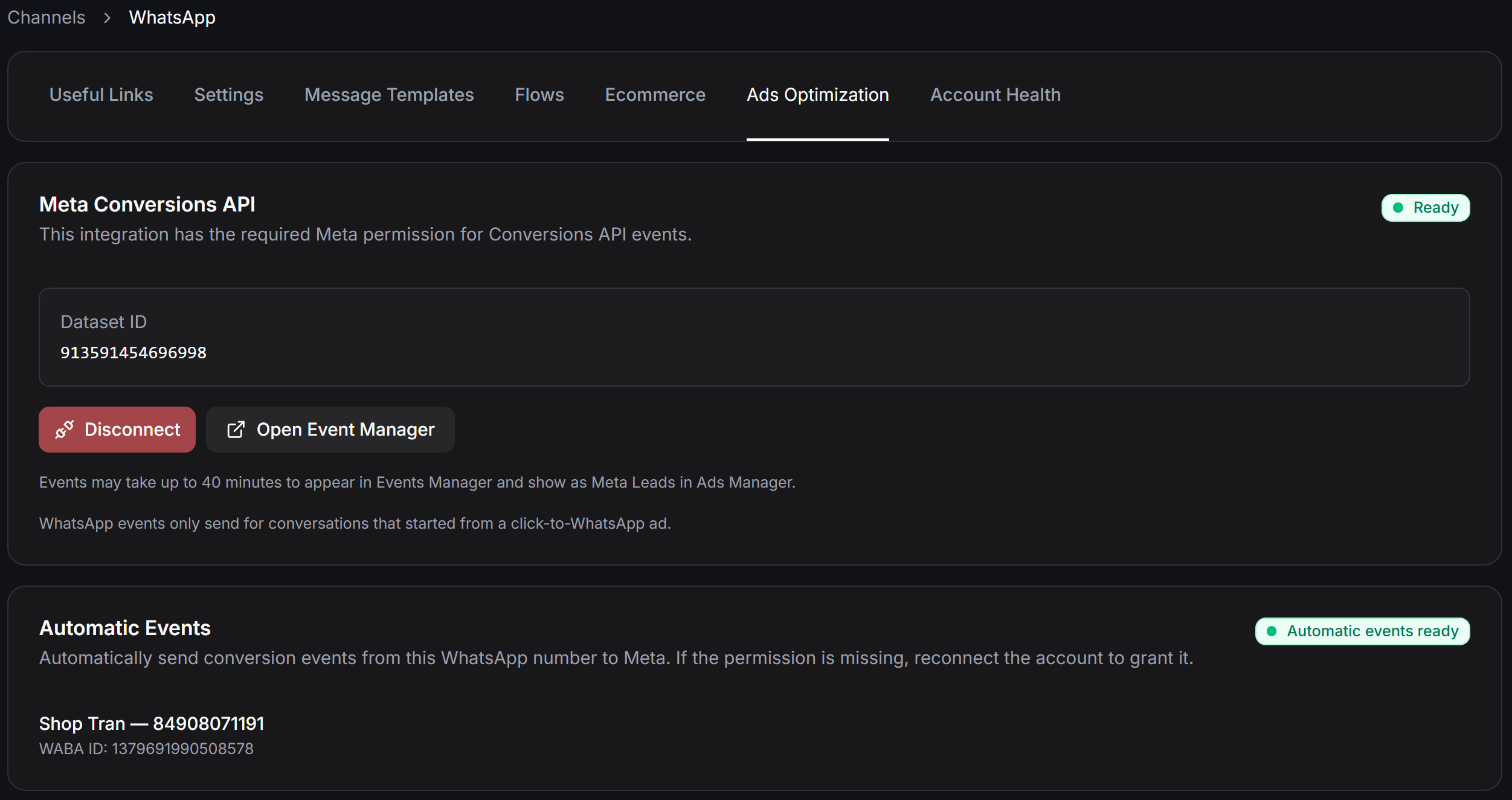Click the Dataset ID label
Viewport: 1512px width, 800px height.
(104, 322)
